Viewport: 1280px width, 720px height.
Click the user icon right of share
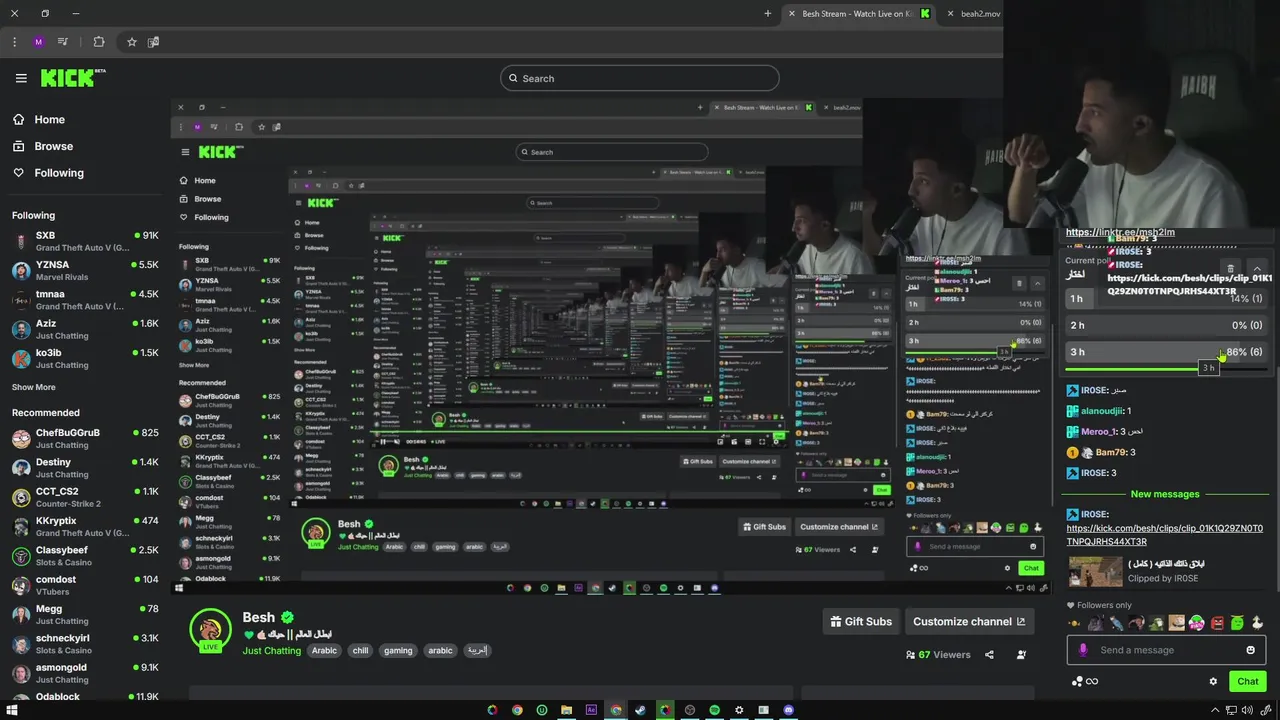1021,655
